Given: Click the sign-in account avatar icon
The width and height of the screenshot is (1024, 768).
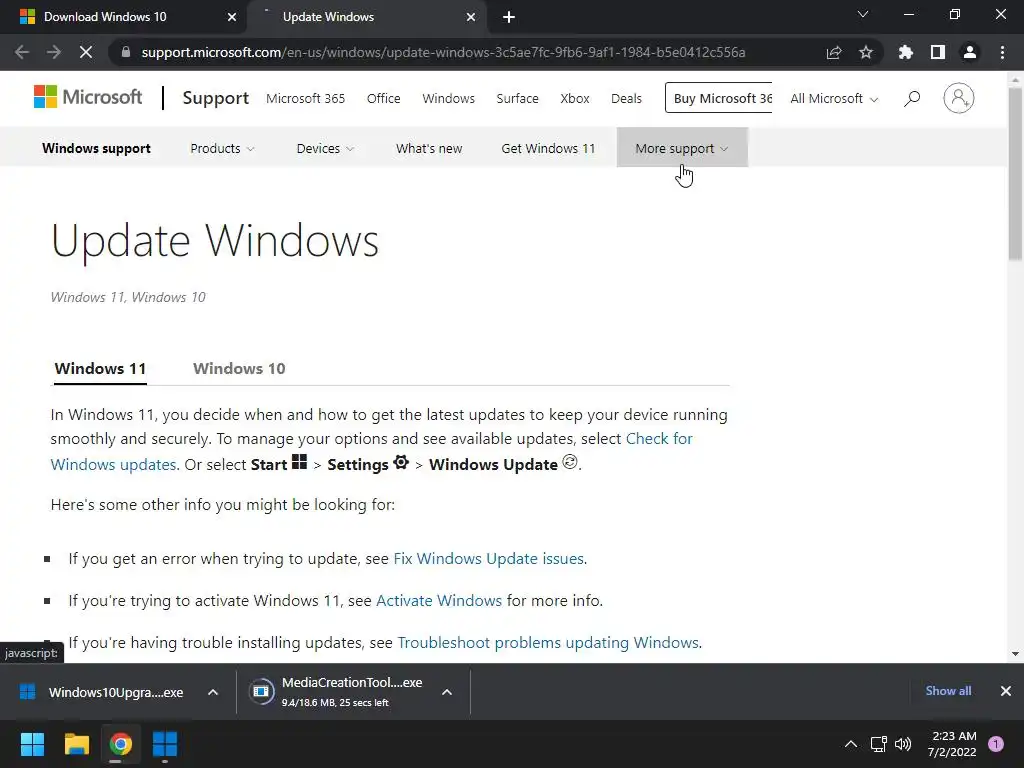Looking at the screenshot, I should (x=959, y=98).
